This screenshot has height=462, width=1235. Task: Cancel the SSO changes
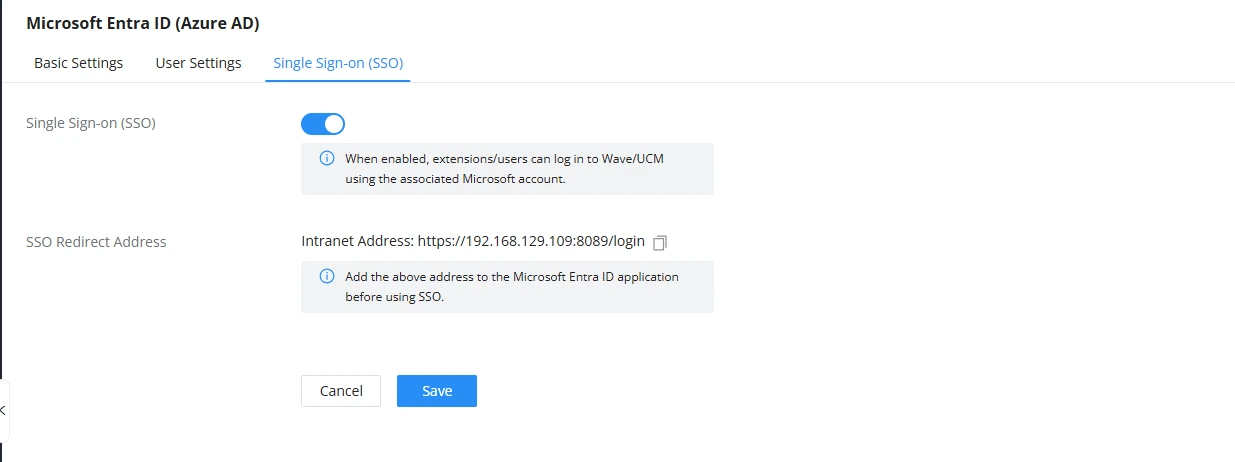[x=341, y=391]
